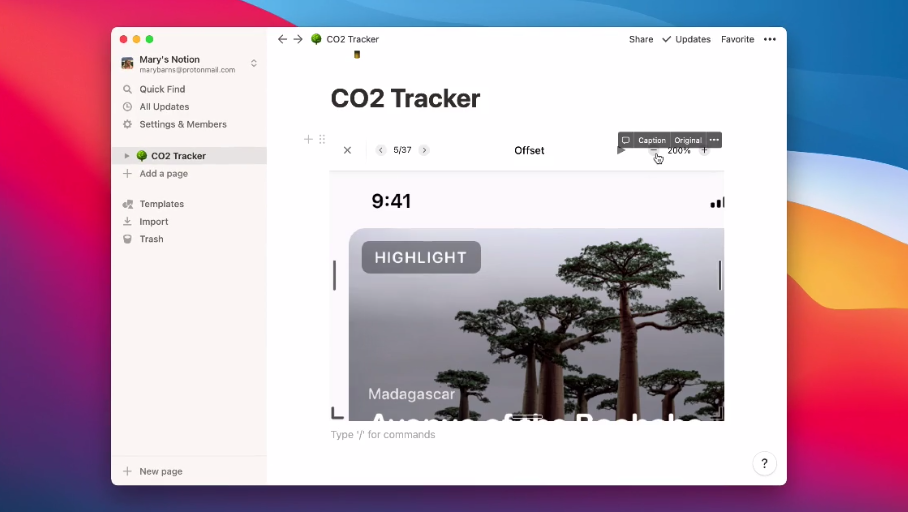
Task: Click the Madagascar label
Action: point(412,394)
